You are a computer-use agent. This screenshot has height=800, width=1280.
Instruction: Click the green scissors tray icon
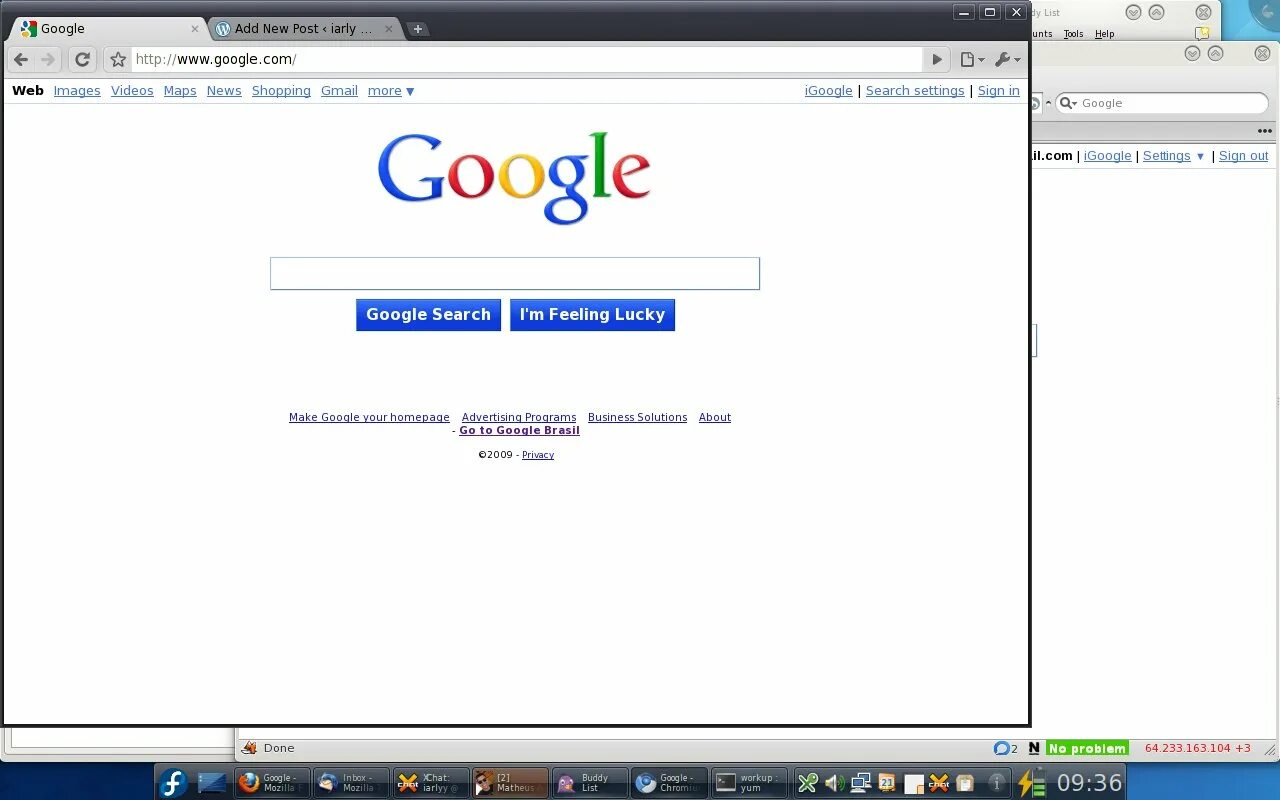(x=808, y=783)
